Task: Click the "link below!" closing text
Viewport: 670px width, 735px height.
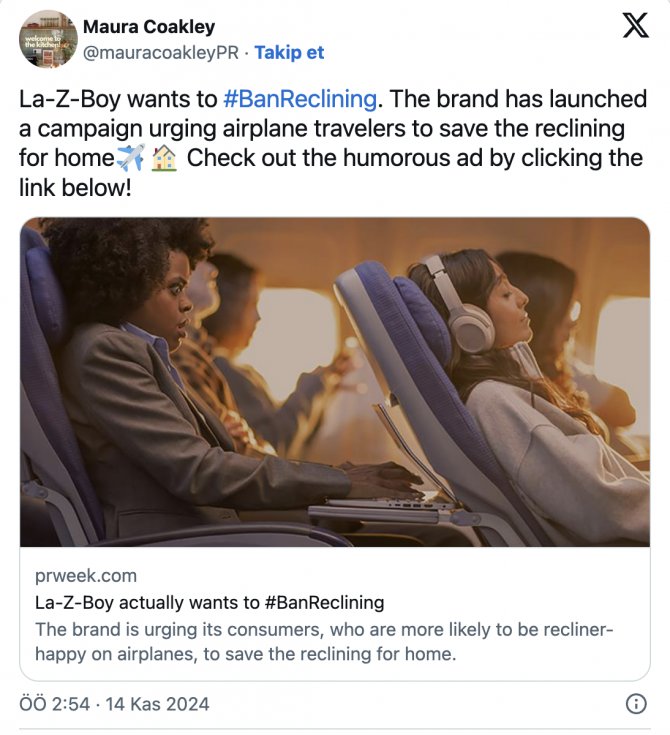Action: [x=75, y=187]
